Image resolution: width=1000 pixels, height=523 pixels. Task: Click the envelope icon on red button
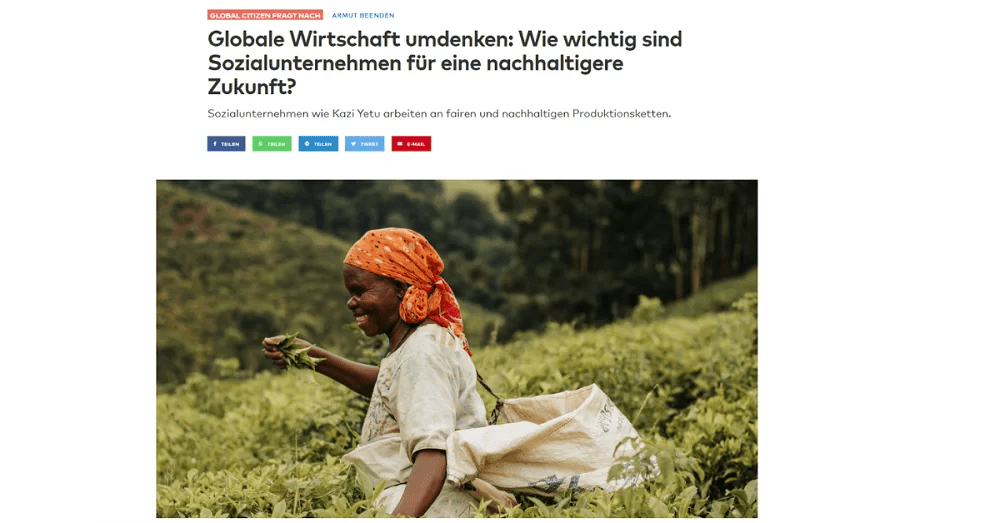point(400,144)
